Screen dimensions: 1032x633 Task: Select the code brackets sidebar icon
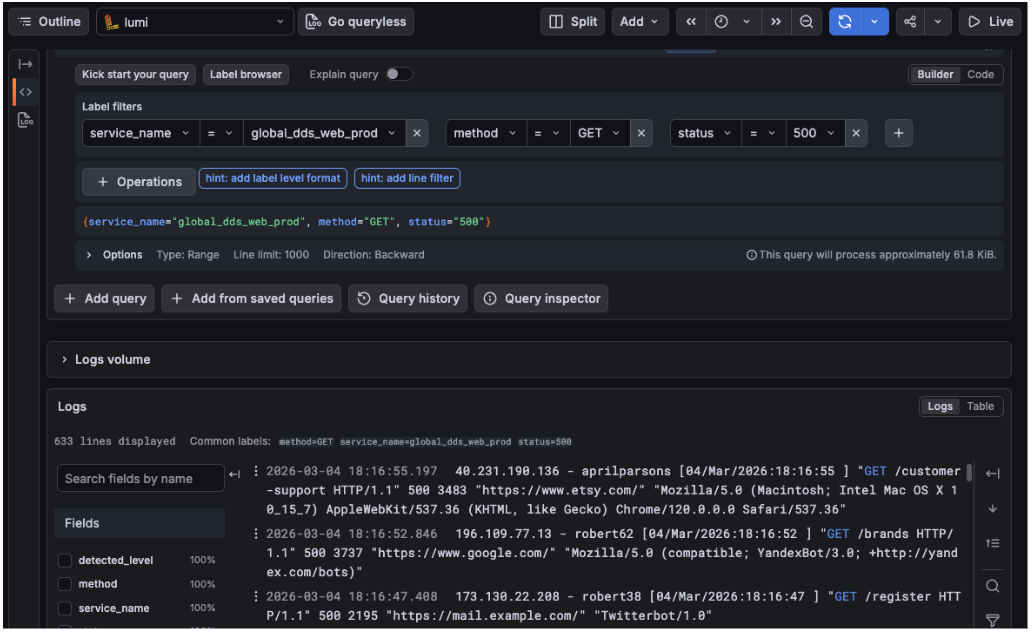26,92
